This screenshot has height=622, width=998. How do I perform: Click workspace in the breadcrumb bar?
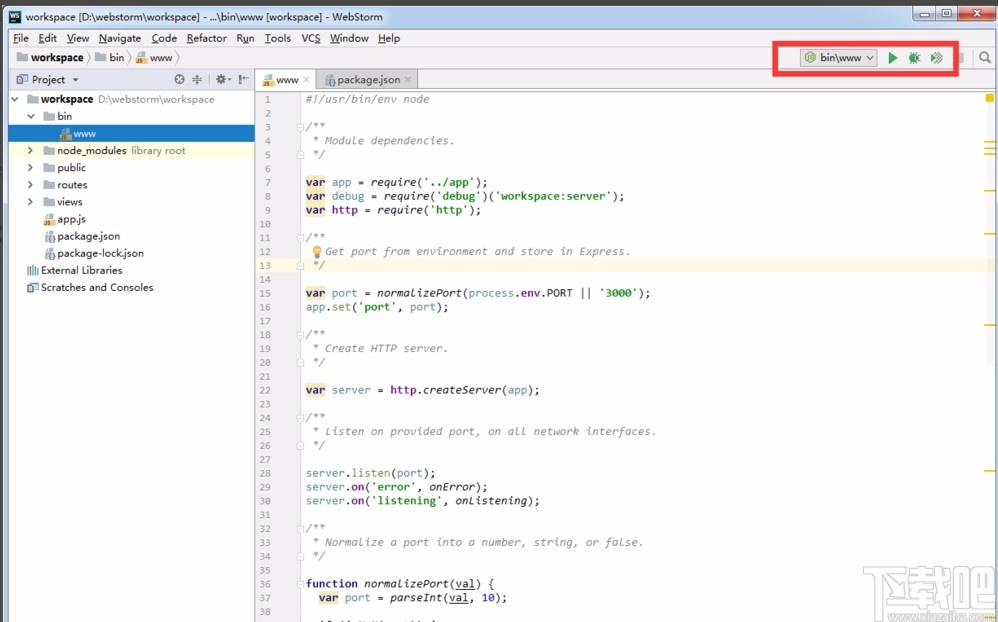coord(50,58)
